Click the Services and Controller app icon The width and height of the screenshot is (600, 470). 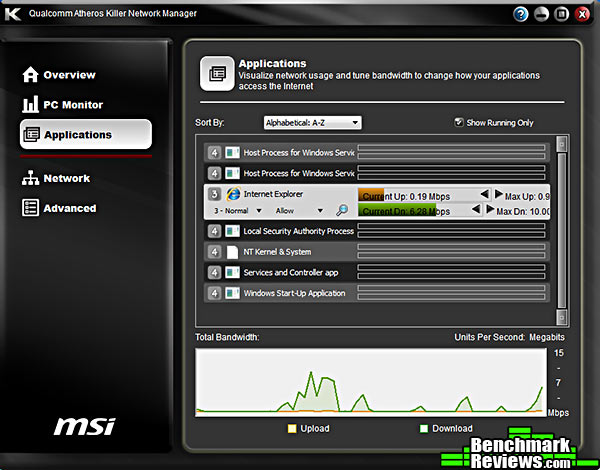tap(233, 272)
